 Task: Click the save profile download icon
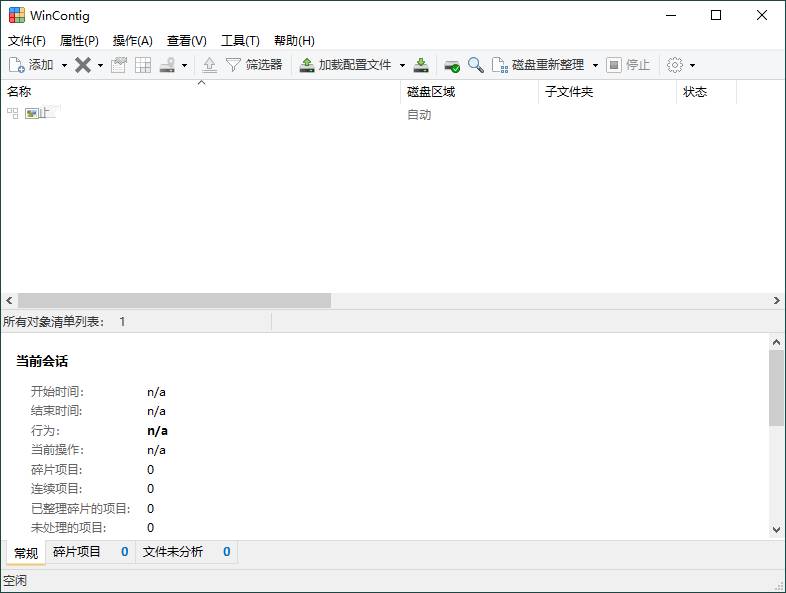(x=422, y=65)
